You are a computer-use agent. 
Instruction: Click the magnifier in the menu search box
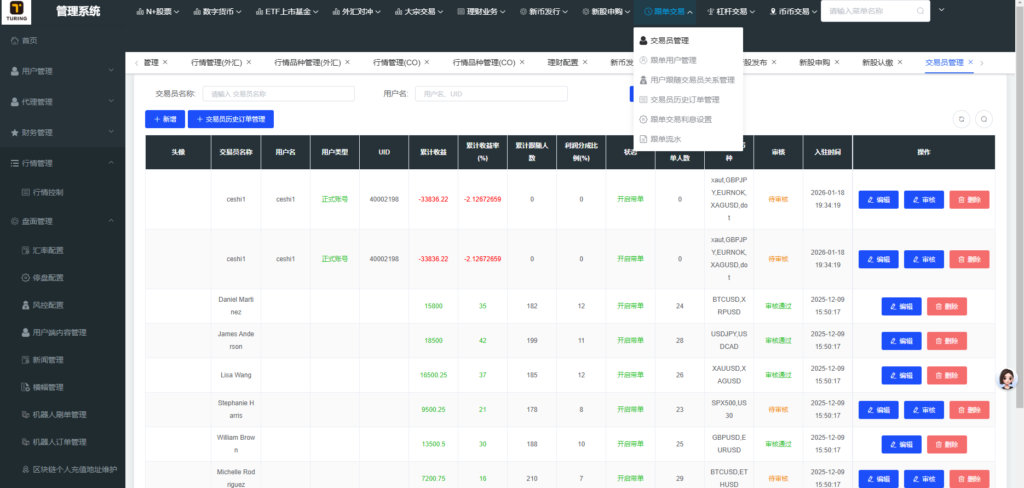920,11
